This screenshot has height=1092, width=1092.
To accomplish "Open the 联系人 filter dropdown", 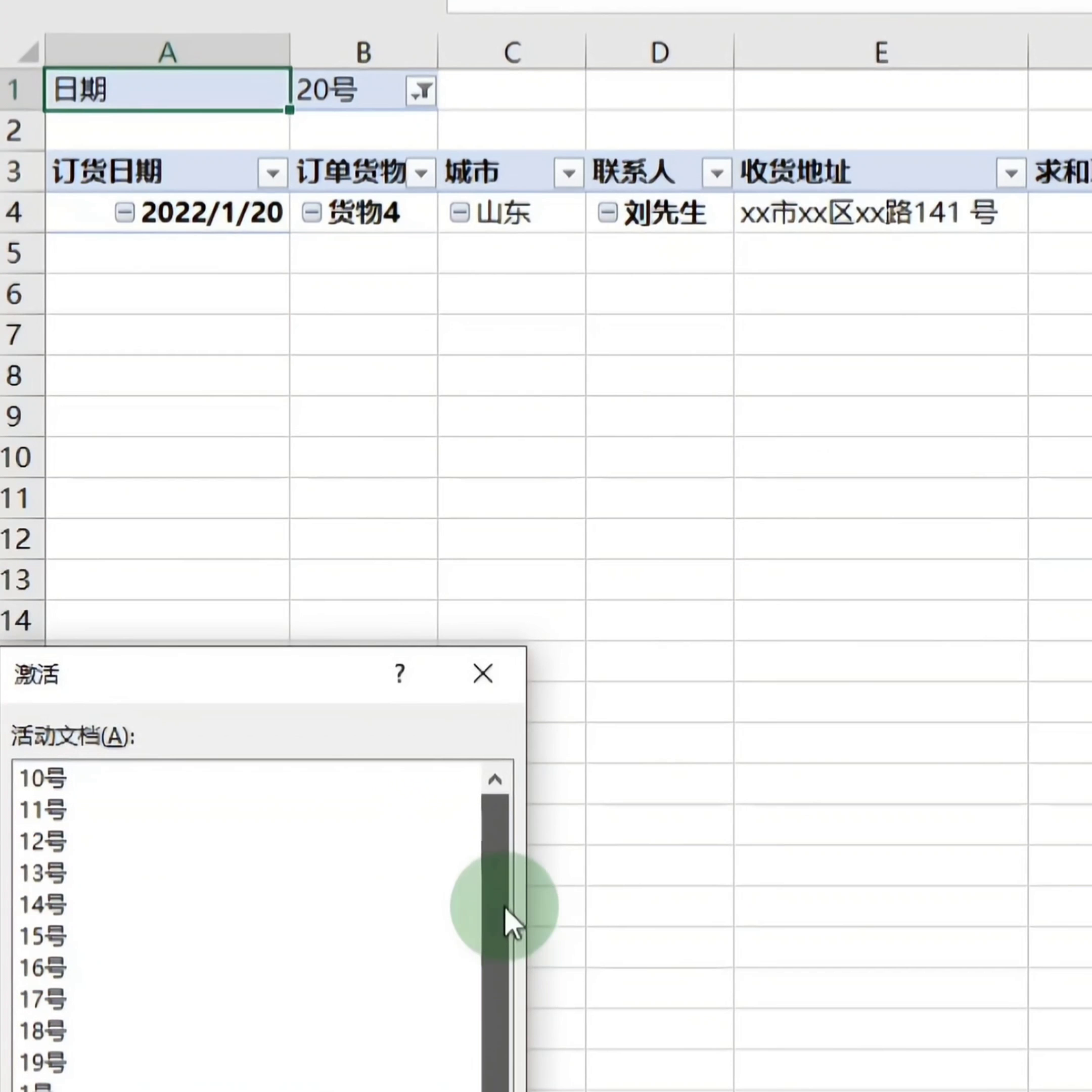I will pos(717,172).
